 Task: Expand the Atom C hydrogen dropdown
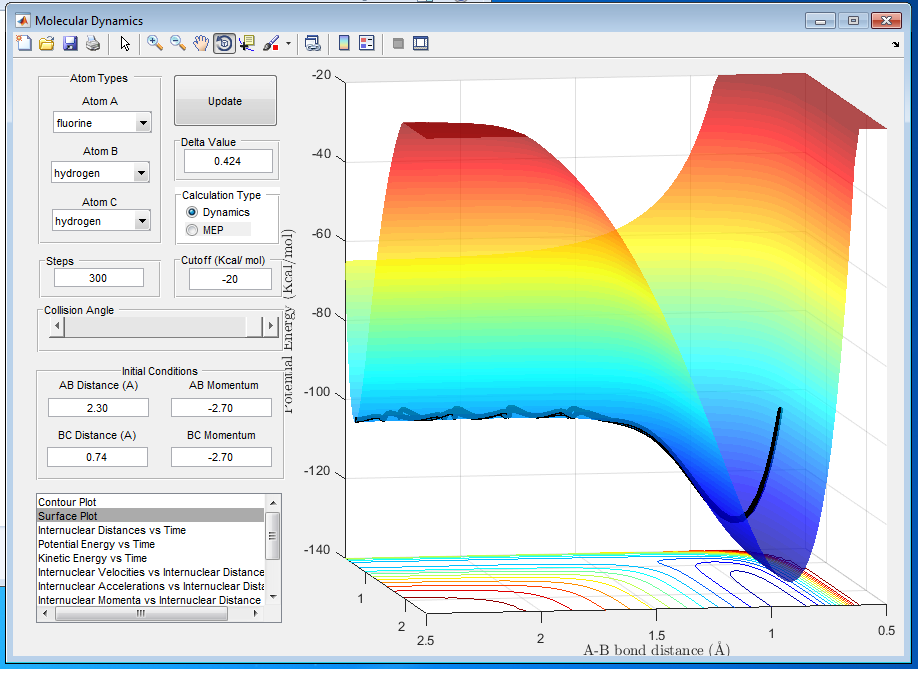coord(101,221)
